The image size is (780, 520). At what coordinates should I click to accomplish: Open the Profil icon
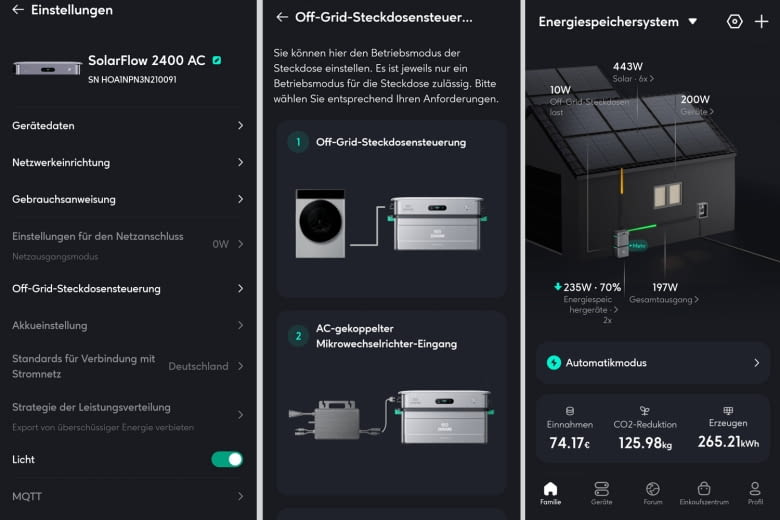coord(755,493)
